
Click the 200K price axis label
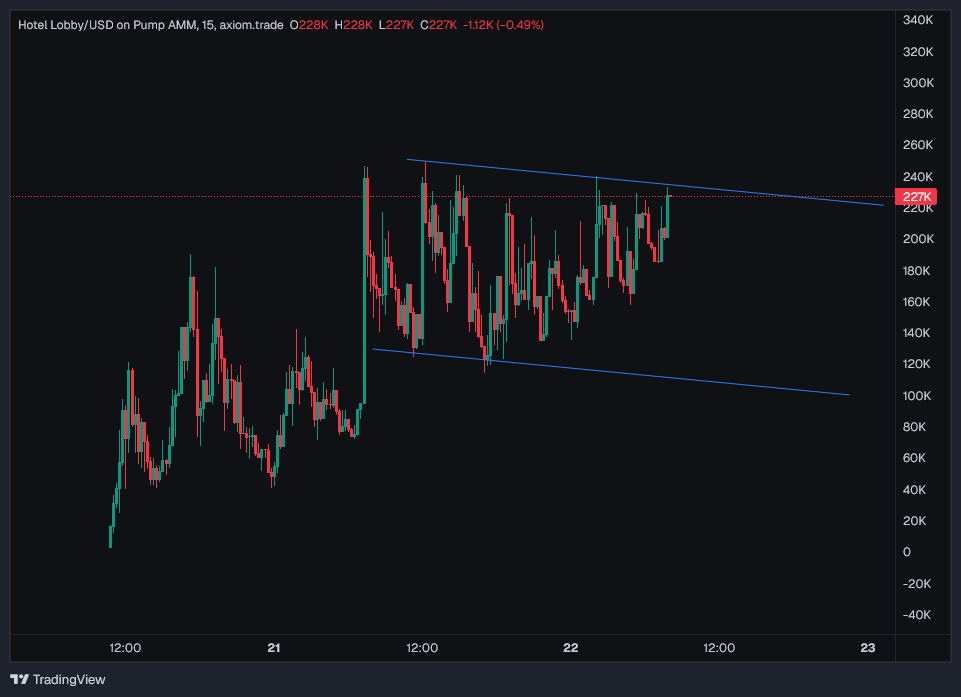(x=917, y=239)
